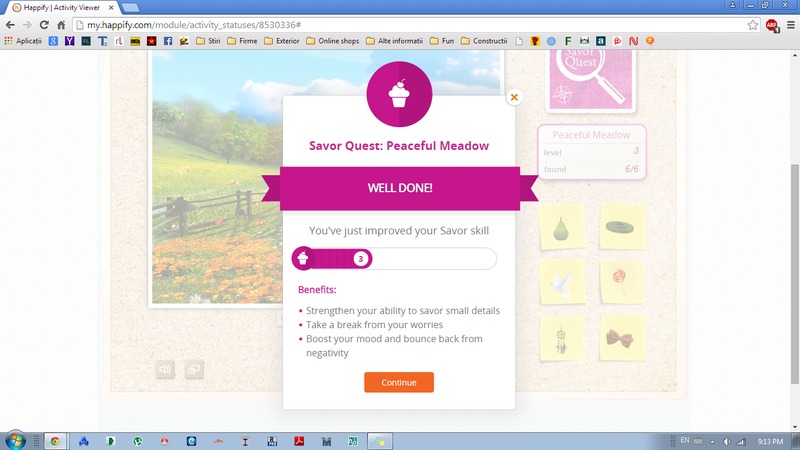
Task: Switch the EN language indicator
Action: click(x=685, y=440)
